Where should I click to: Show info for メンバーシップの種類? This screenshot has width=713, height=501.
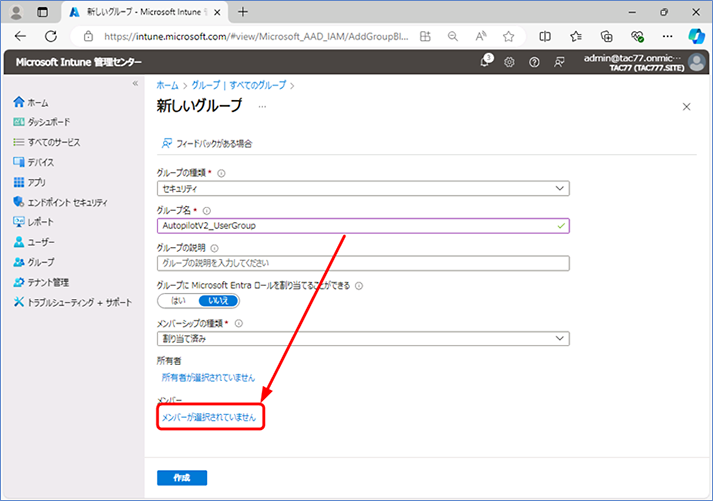click(238, 323)
